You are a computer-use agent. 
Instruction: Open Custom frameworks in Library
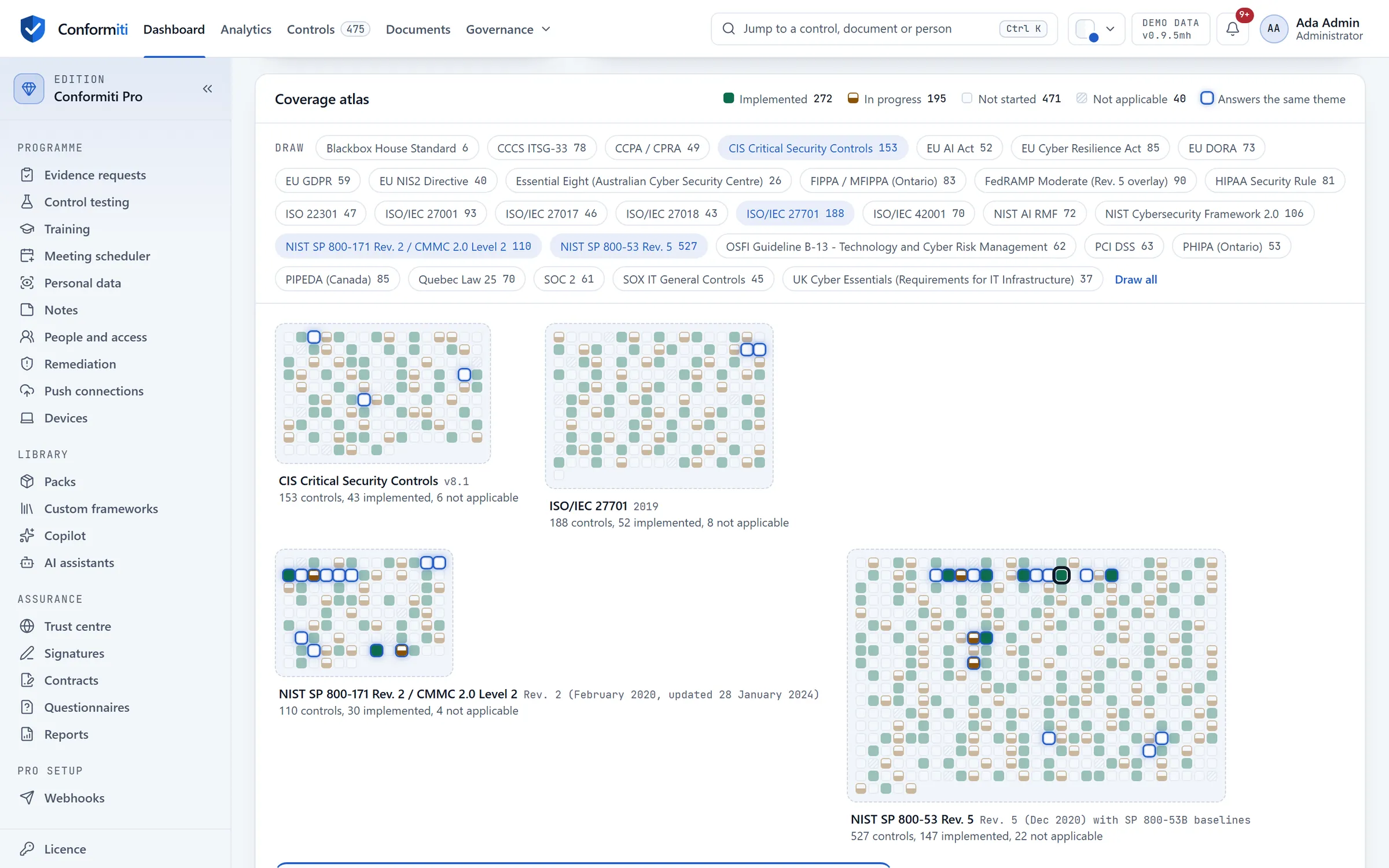[101, 509]
